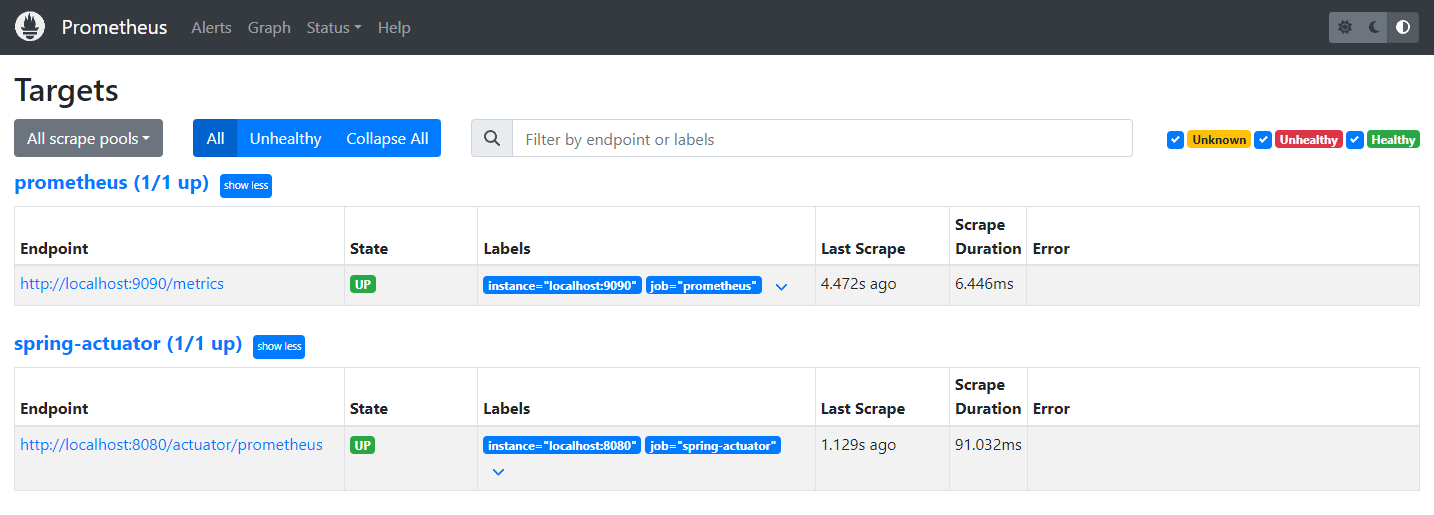
Task: Collapse prometheus pool with show less
Action: click(x=246, y=185)
